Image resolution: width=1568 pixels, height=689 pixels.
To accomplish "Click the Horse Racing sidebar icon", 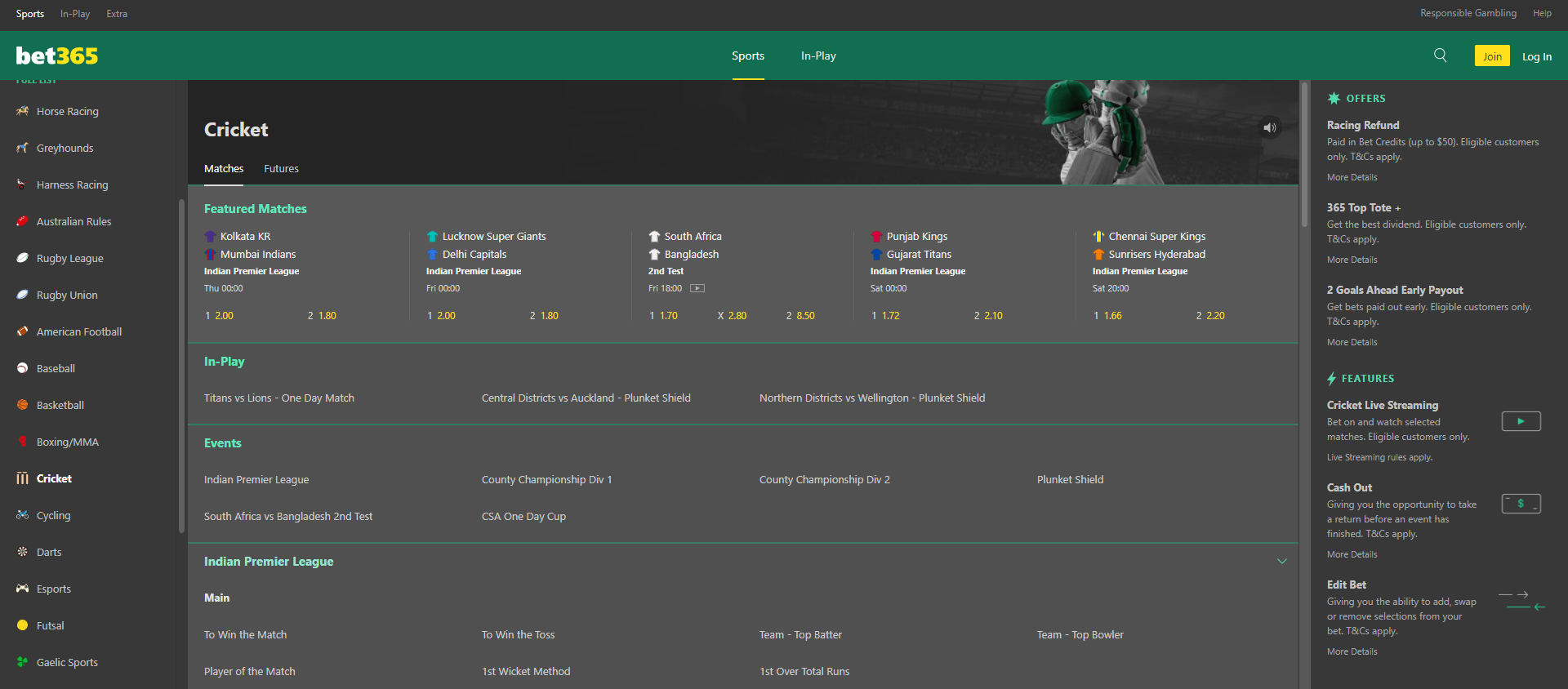I will [x=22, y=111].
